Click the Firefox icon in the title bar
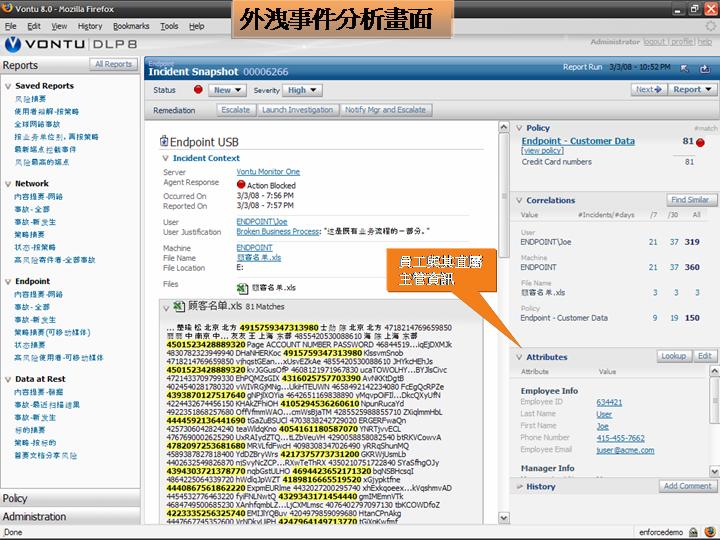This screenshot has width=720, height=540. point(7,8)
